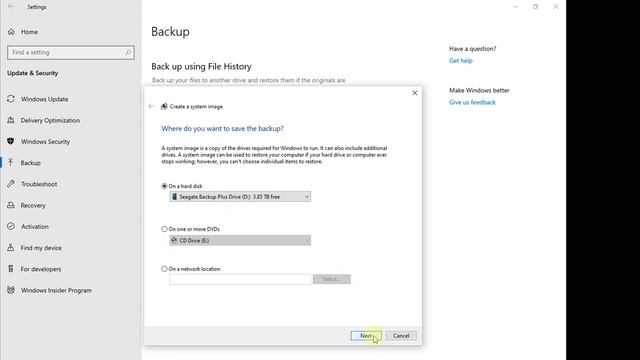Maximize or restore the Settings window

tap(536, 7)
